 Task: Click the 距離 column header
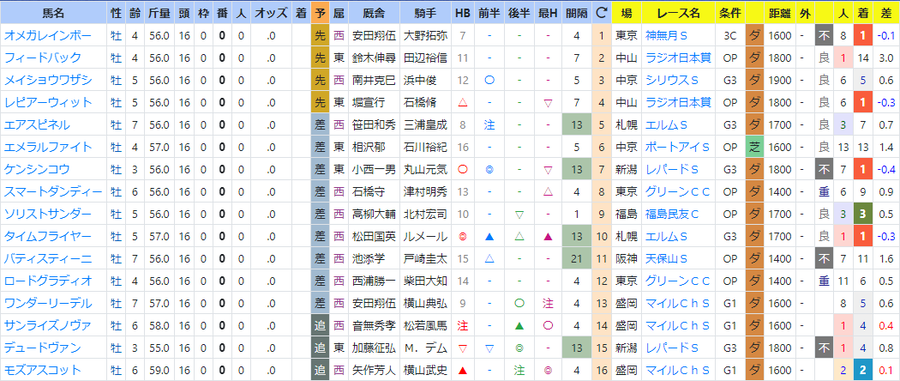(x=780, y=12)
